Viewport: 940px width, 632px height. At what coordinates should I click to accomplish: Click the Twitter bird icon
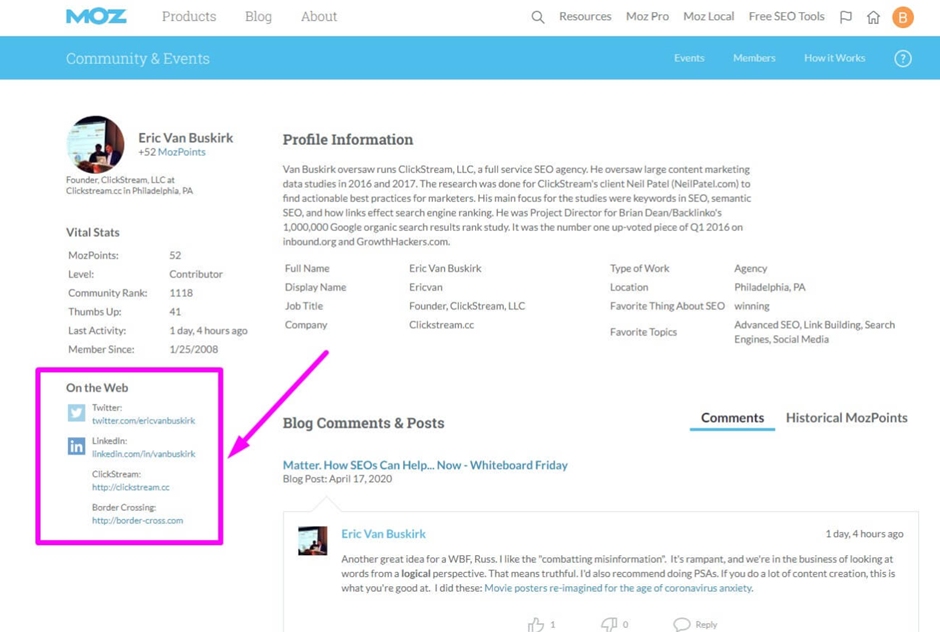76,413
